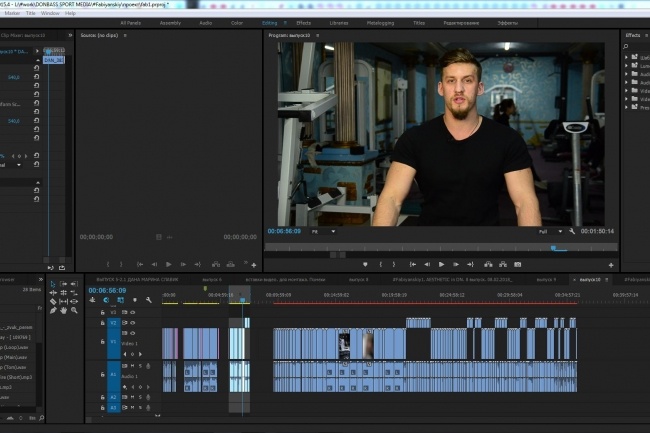
Task: Open the Full playback resolution dropdown
Action: 550,232
